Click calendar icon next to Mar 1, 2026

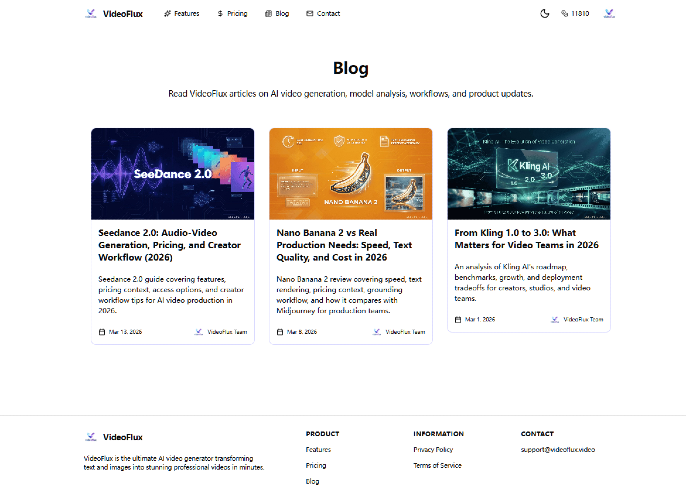458,320
